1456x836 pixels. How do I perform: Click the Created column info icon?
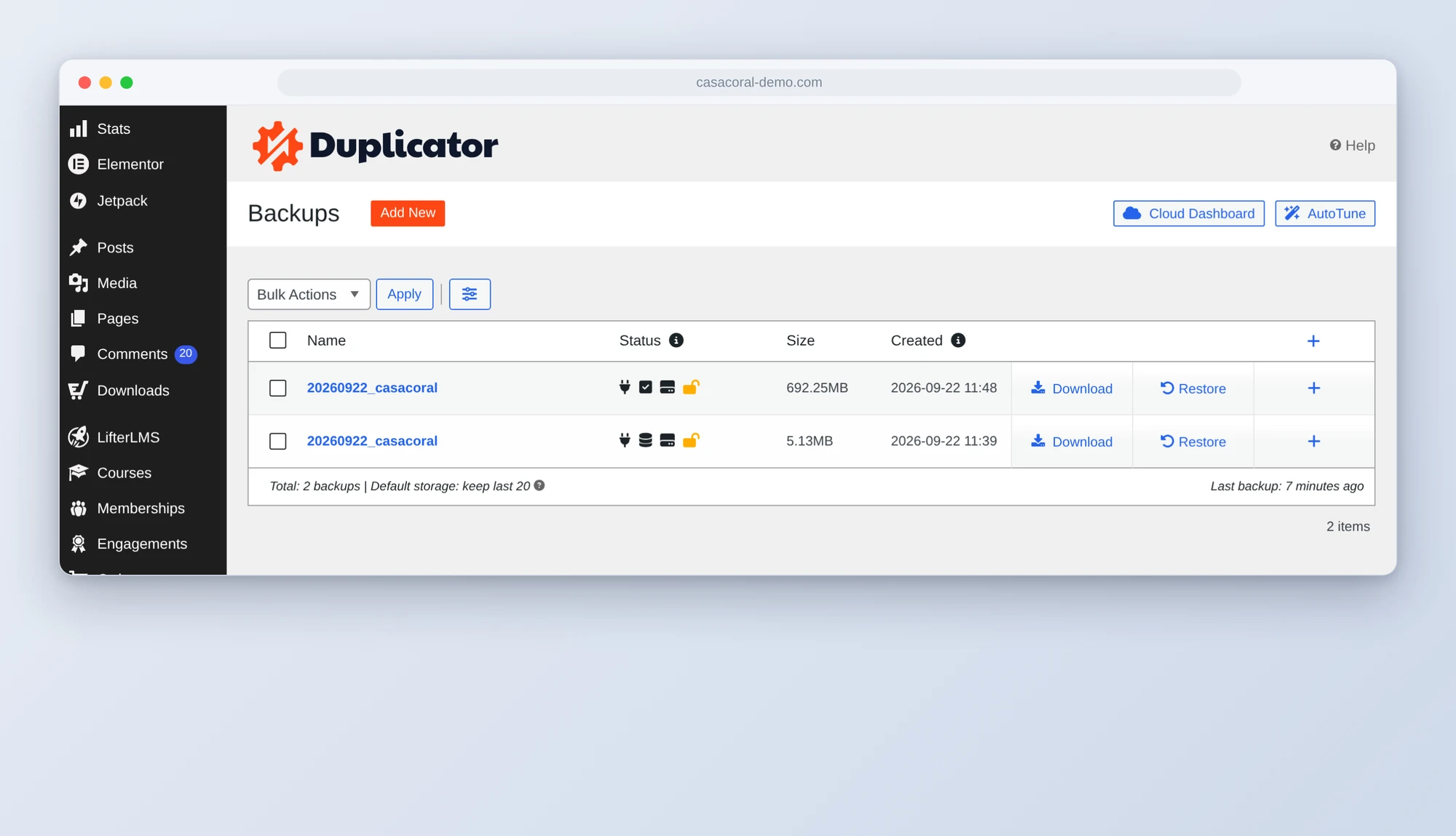[958, 341]
